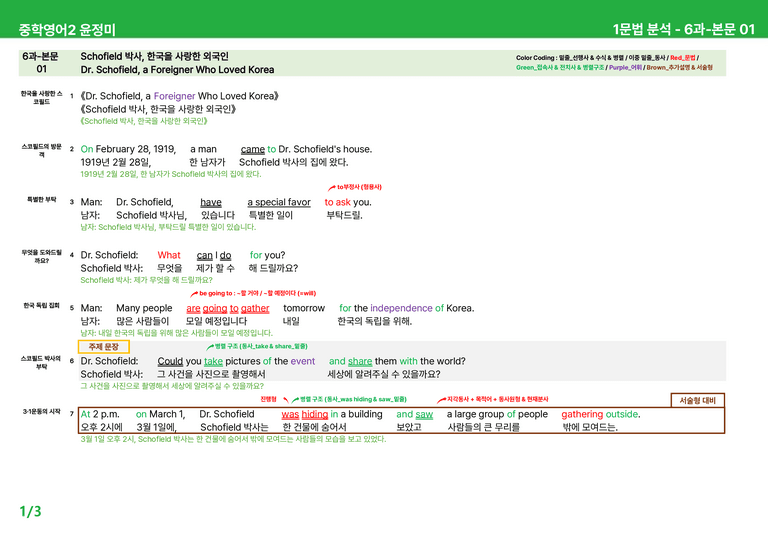The image size is (768, 543).
Task: Click the green underlined verb "take"
Action: coord(214,361)
